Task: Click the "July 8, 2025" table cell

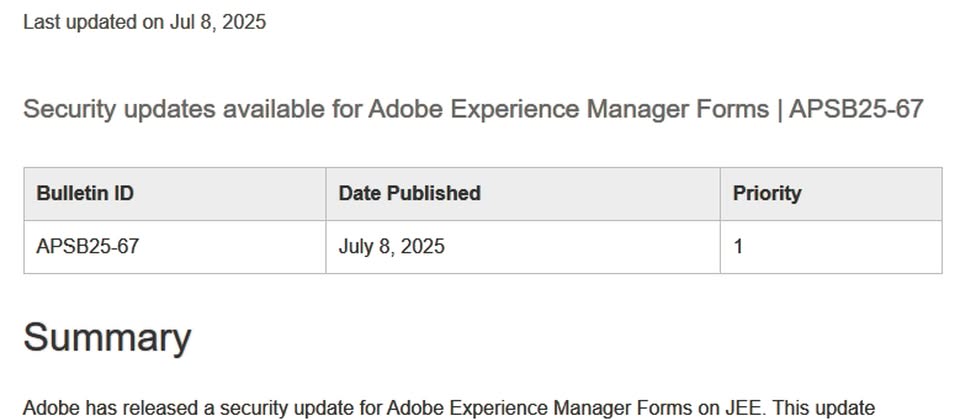Action: tap(523, 247)
